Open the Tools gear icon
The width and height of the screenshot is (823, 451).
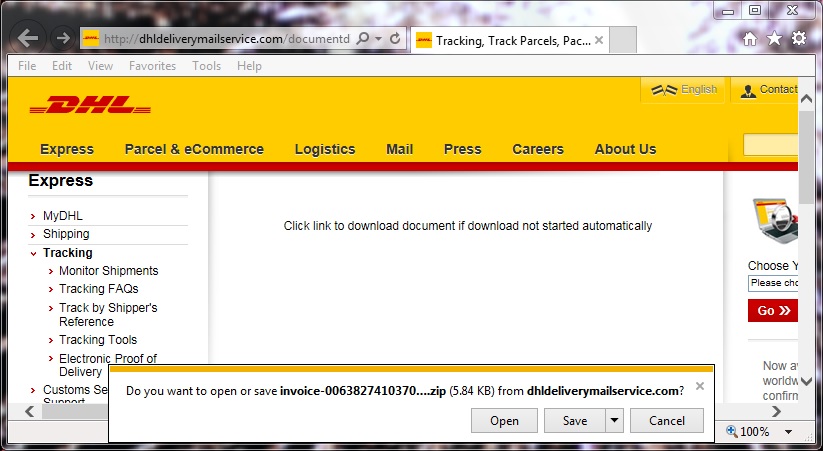pyautogui.click(x=799, y=38)
